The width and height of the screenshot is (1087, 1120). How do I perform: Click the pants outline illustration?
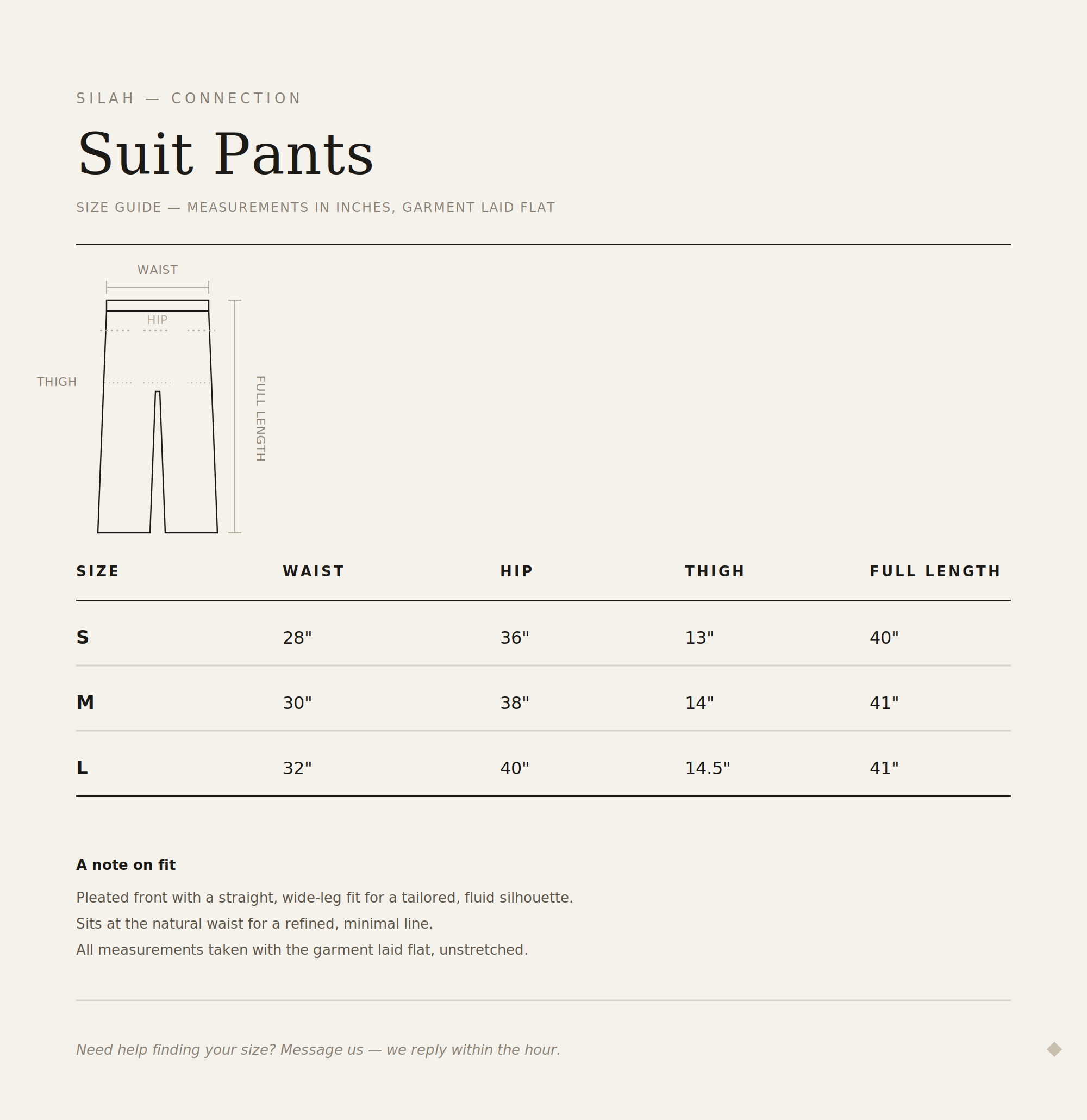158,416
